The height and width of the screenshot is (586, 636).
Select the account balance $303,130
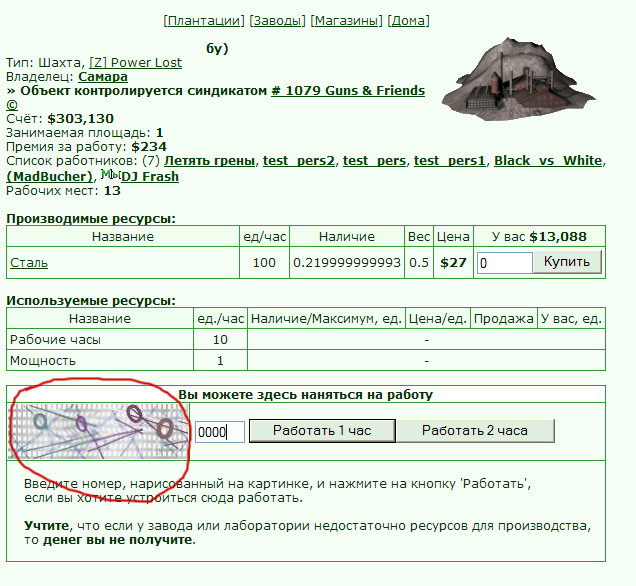(x=80, y=119)
